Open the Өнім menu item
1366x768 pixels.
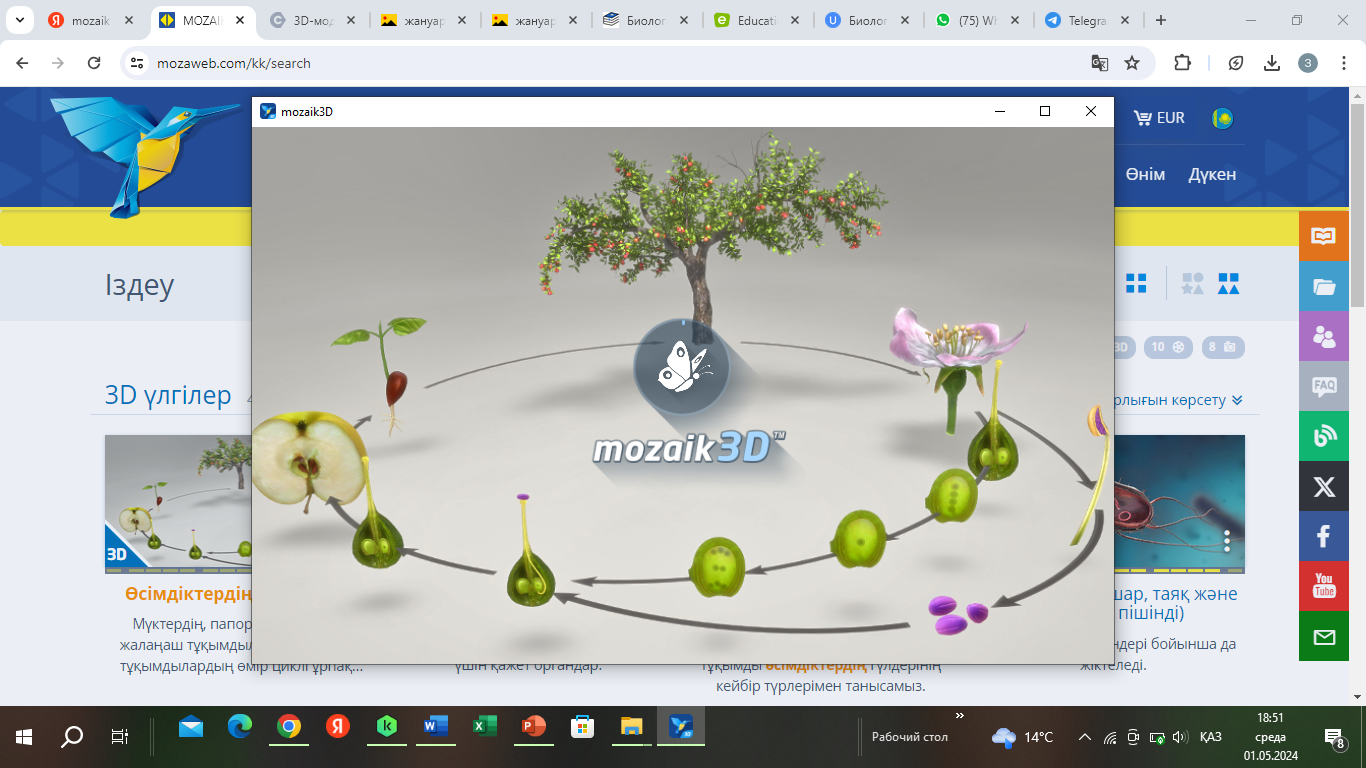[x=1145, y=174]
